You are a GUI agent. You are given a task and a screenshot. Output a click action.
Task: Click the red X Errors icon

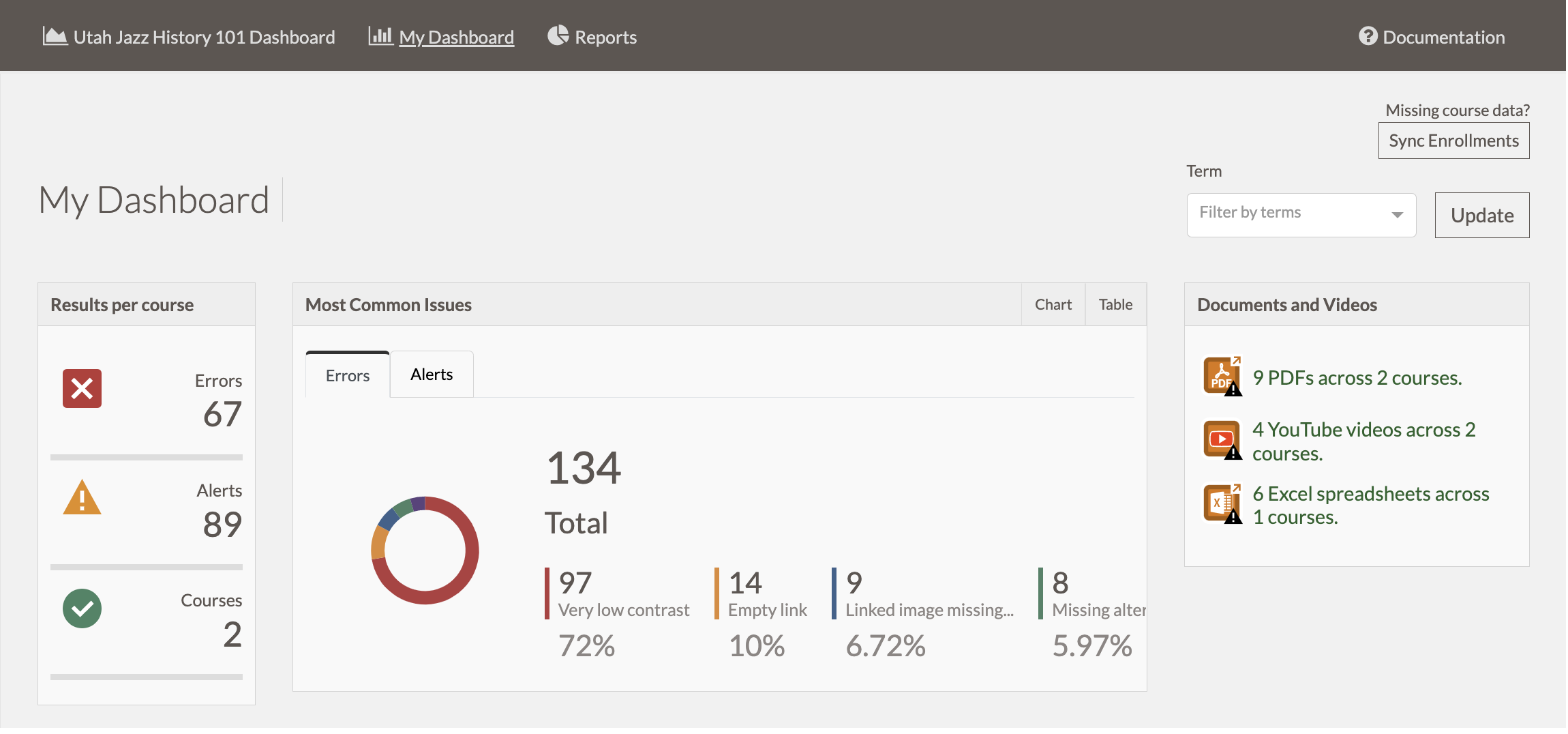point(82,389)
